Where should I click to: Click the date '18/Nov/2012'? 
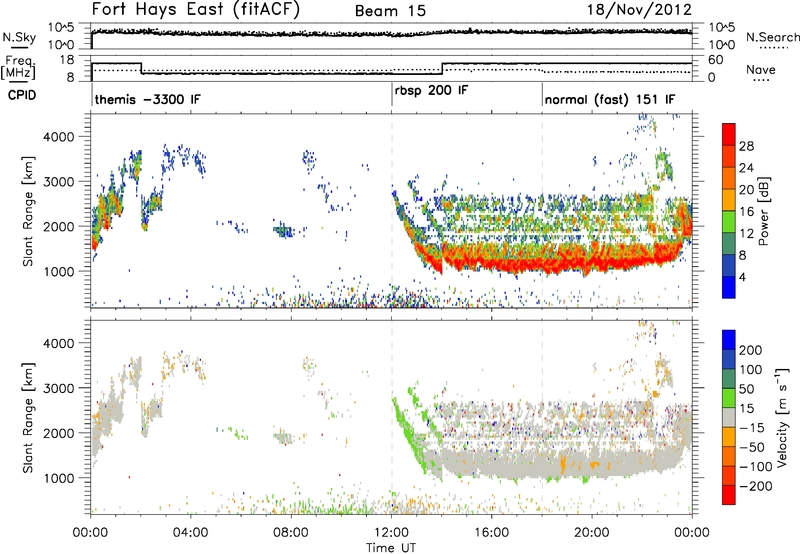coord(639,10)
